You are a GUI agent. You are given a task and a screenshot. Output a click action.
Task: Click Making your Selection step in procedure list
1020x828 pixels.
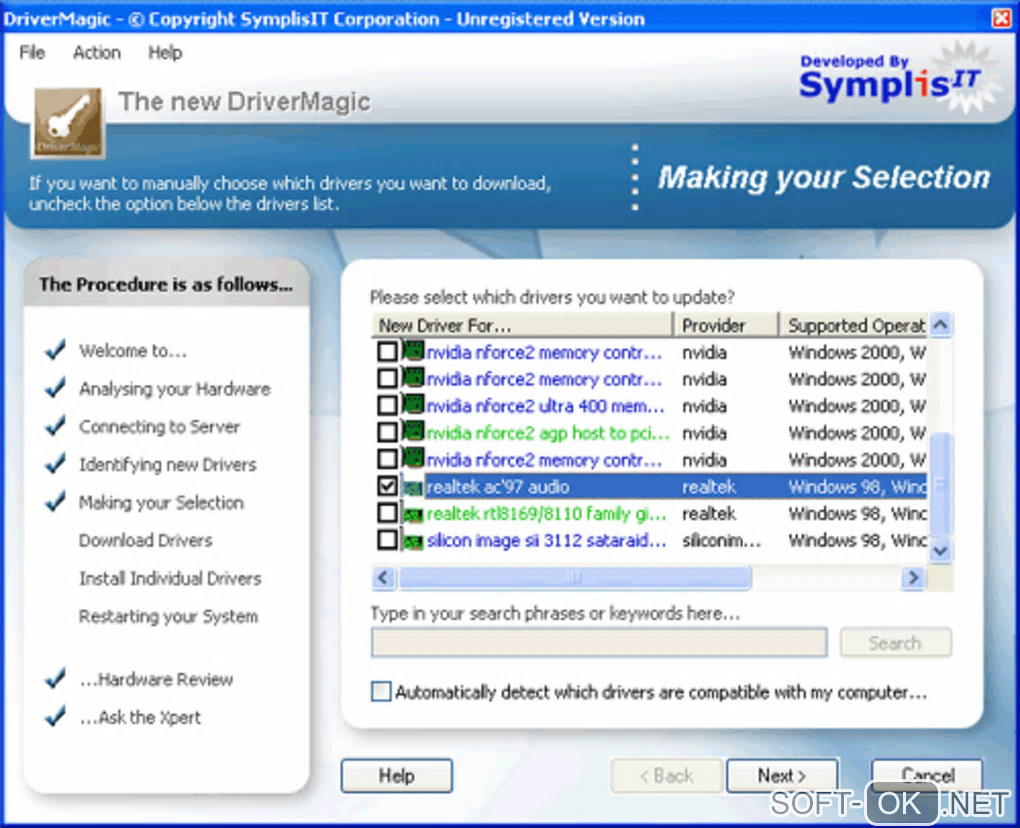[161, 502]
